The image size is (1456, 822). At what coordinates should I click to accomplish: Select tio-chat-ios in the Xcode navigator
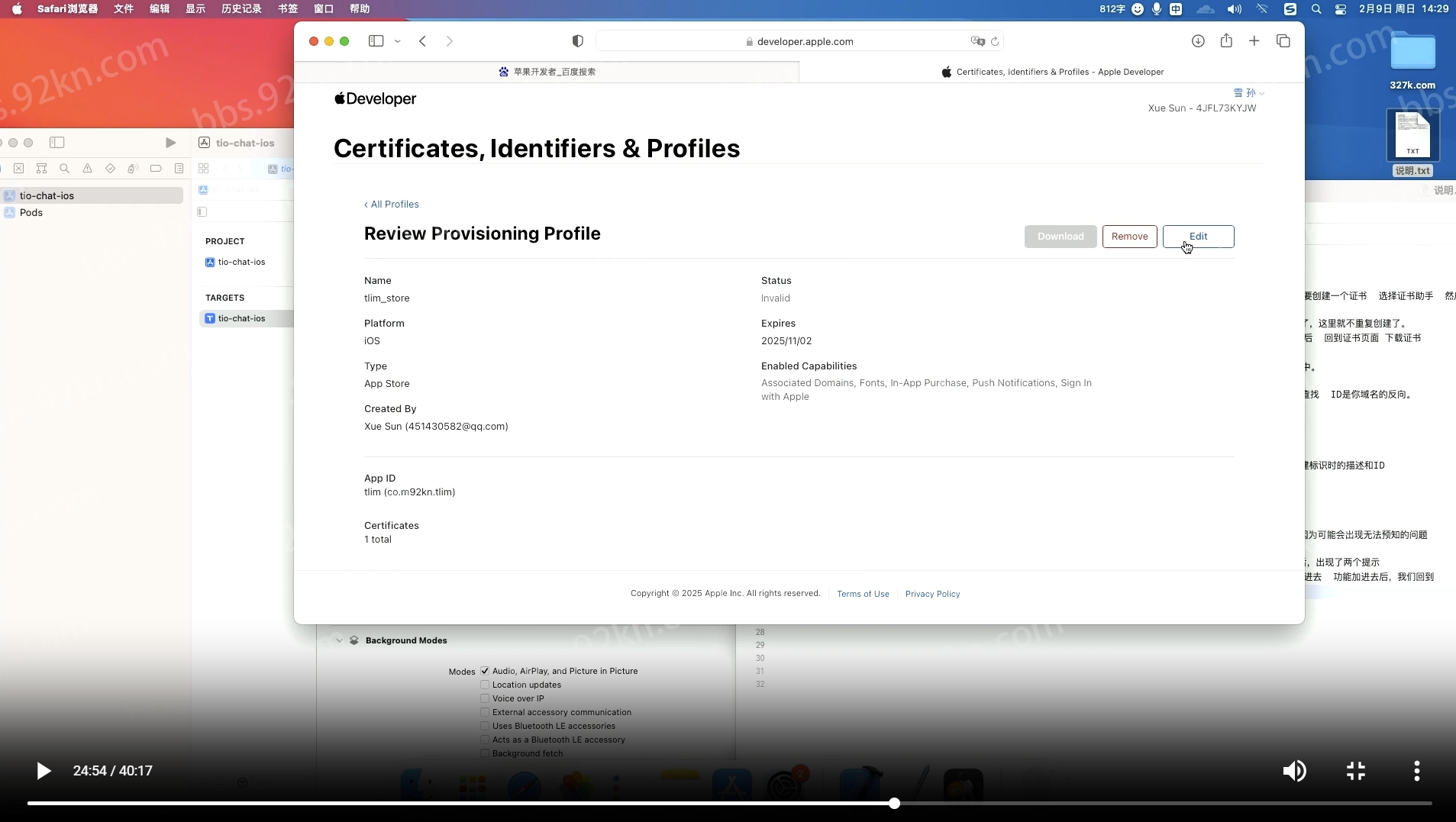coord(92,195)
